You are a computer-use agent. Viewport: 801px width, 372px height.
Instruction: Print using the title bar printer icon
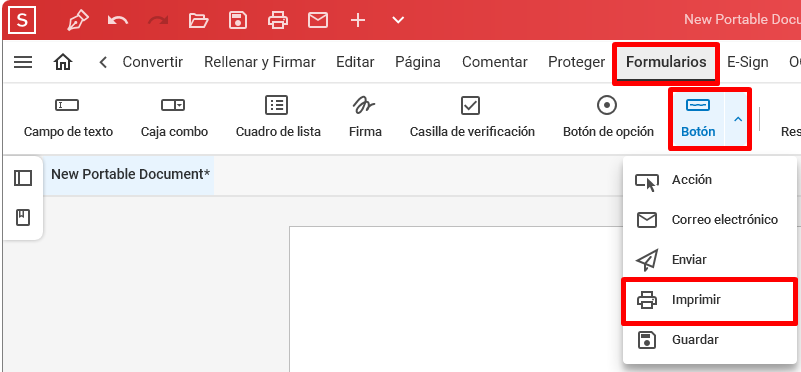pyautogui.click(x=278, y=20)
